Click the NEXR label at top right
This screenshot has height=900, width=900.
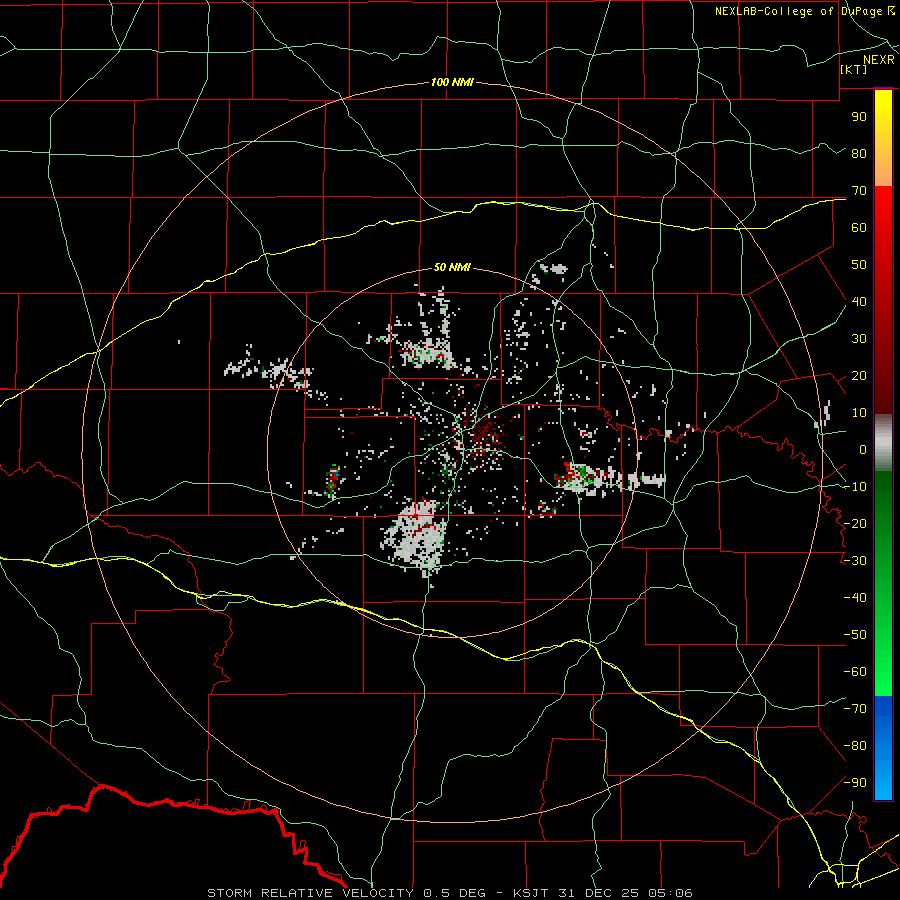pyautogui.click(x=878, y=60)
